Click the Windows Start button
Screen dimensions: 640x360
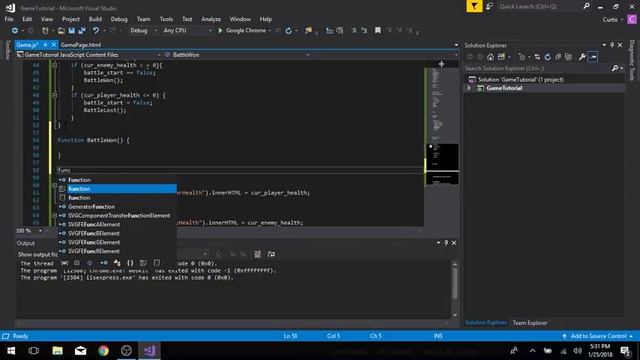[x=11, y=351]
